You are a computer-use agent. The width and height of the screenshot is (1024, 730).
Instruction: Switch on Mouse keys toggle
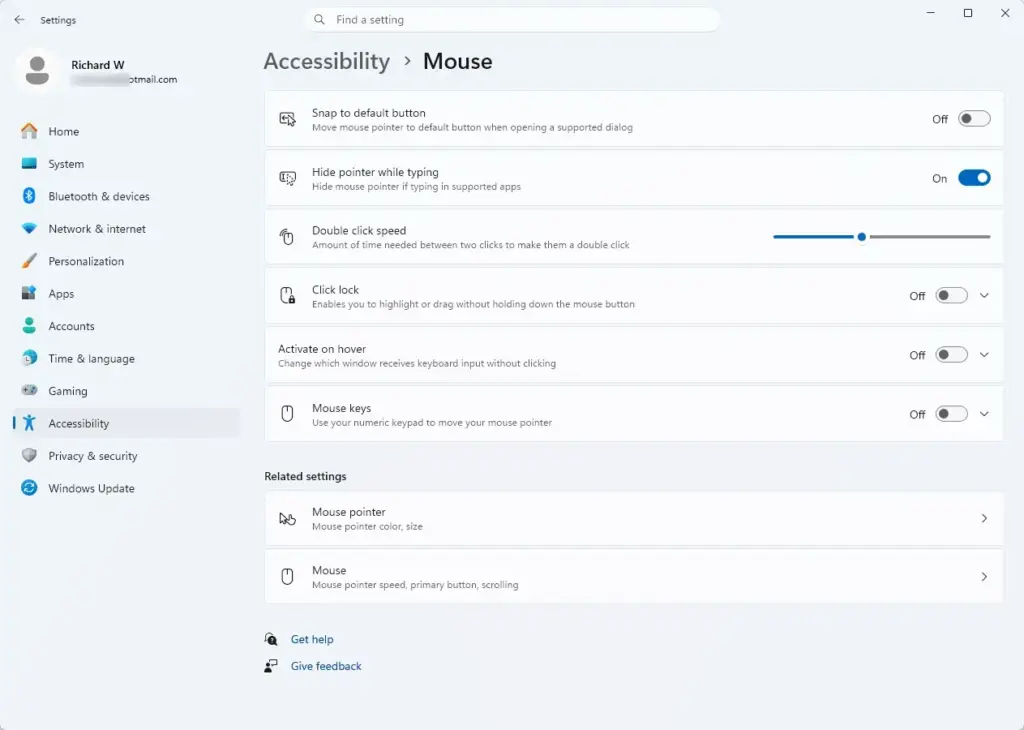tap(951, 414)
